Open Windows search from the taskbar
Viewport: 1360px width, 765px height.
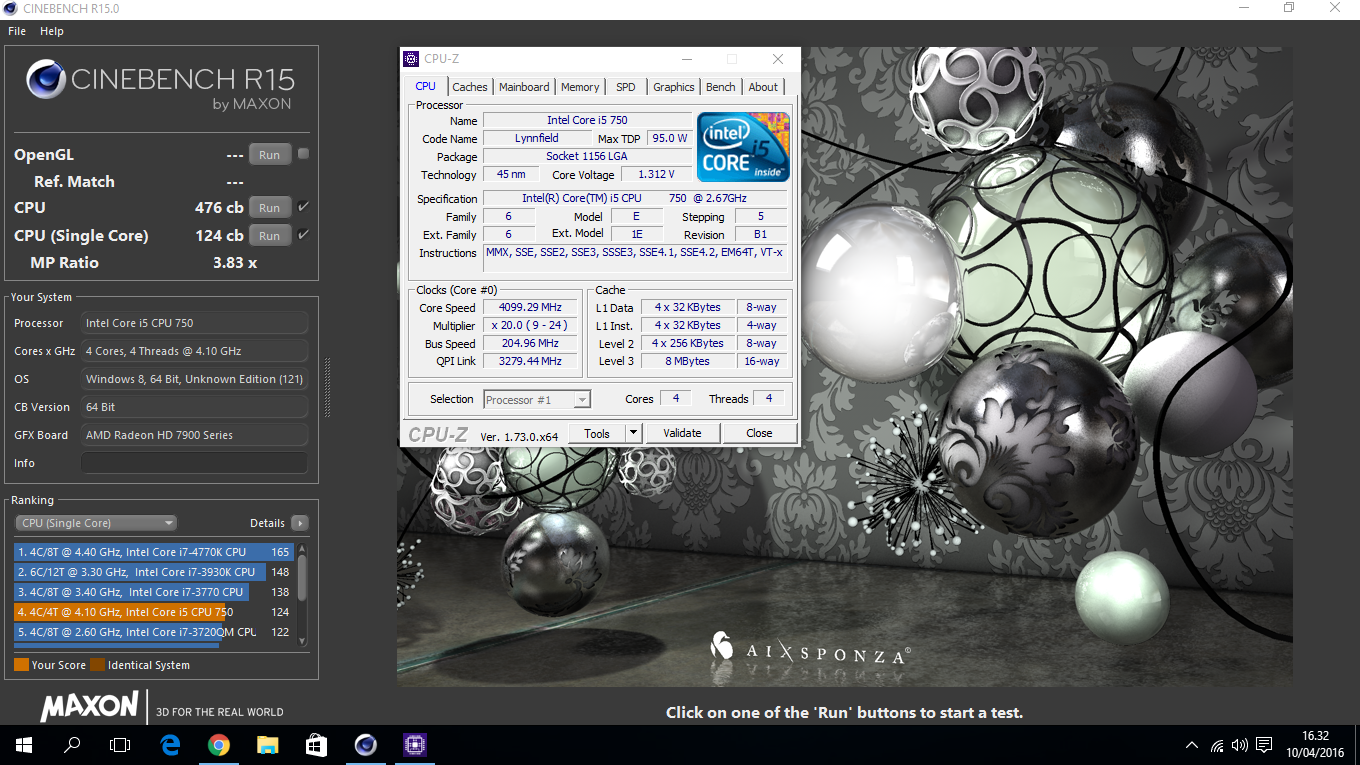pos(72,745)
